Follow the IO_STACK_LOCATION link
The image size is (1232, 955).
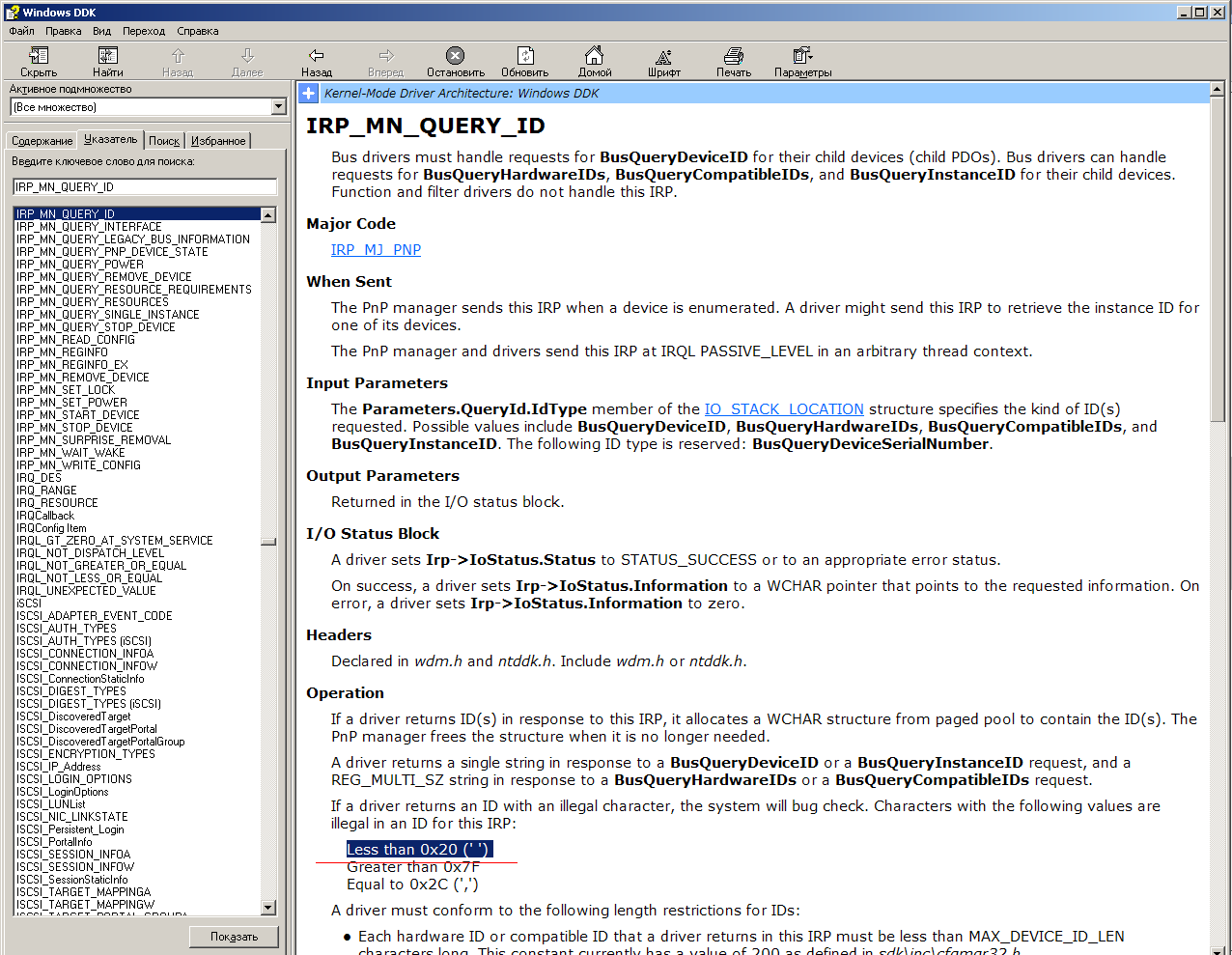coord(784,409)
